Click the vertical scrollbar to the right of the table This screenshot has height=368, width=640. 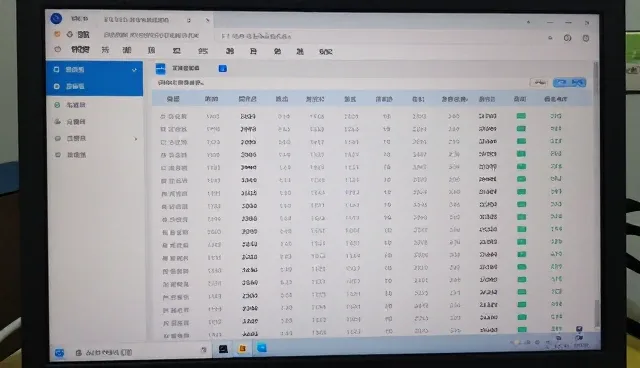tap(596, 196)
